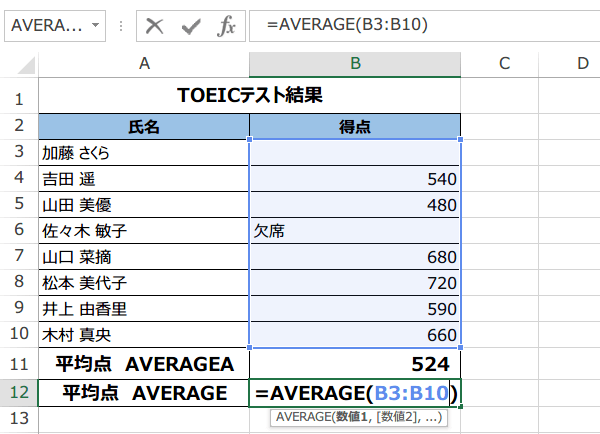Select the name cell 井上 由香里

click(x=144, y=309)
